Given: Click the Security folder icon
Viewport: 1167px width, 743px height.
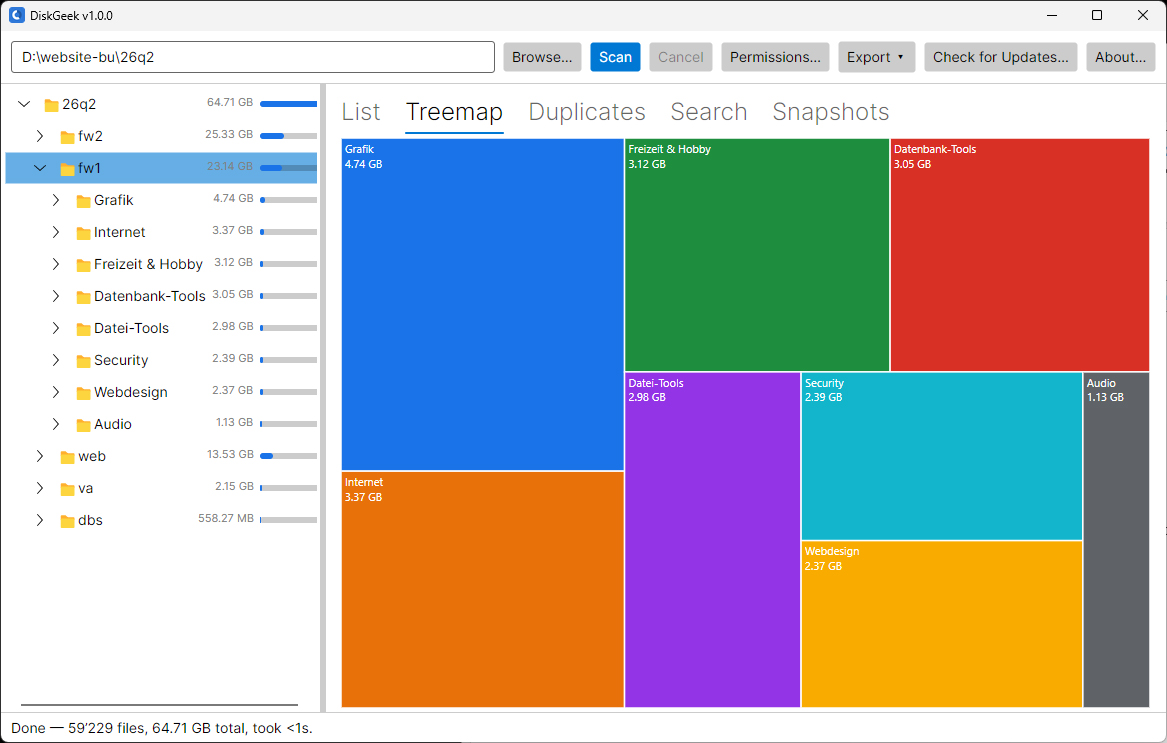Looking at the screenshot, I should (x=83, y=361).
